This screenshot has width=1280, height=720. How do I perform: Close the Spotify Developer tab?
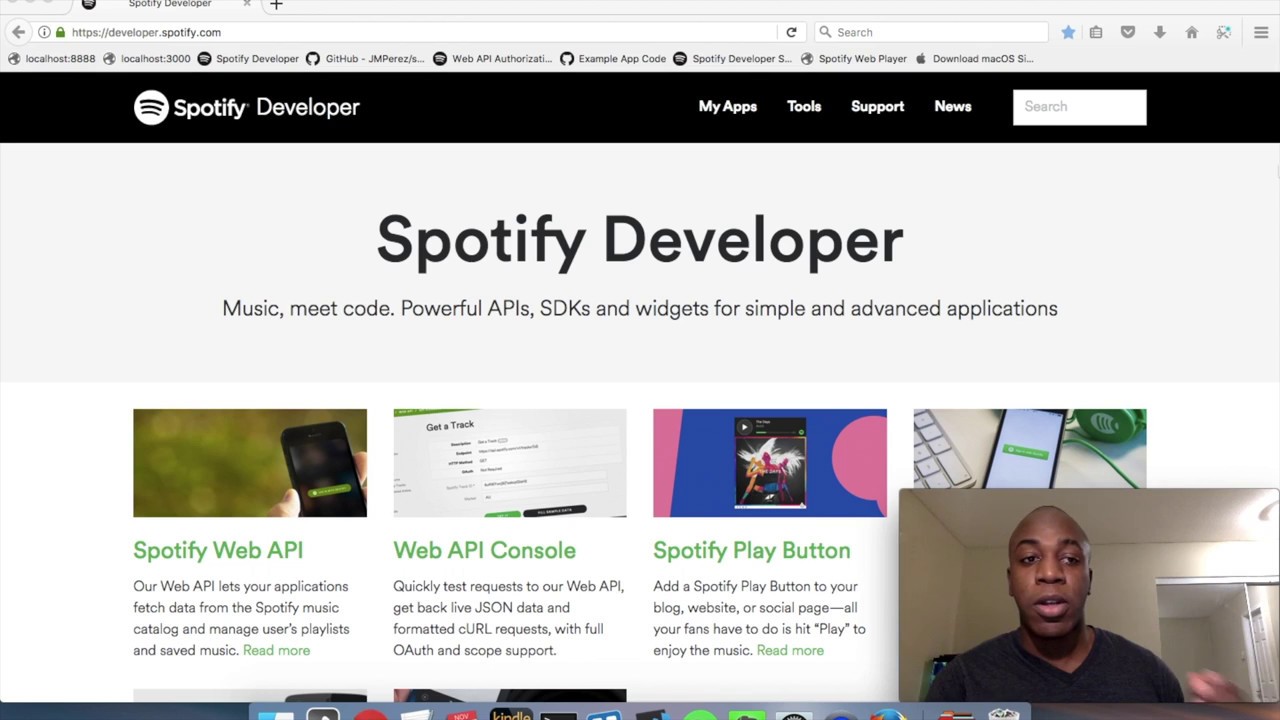[247, 4]
